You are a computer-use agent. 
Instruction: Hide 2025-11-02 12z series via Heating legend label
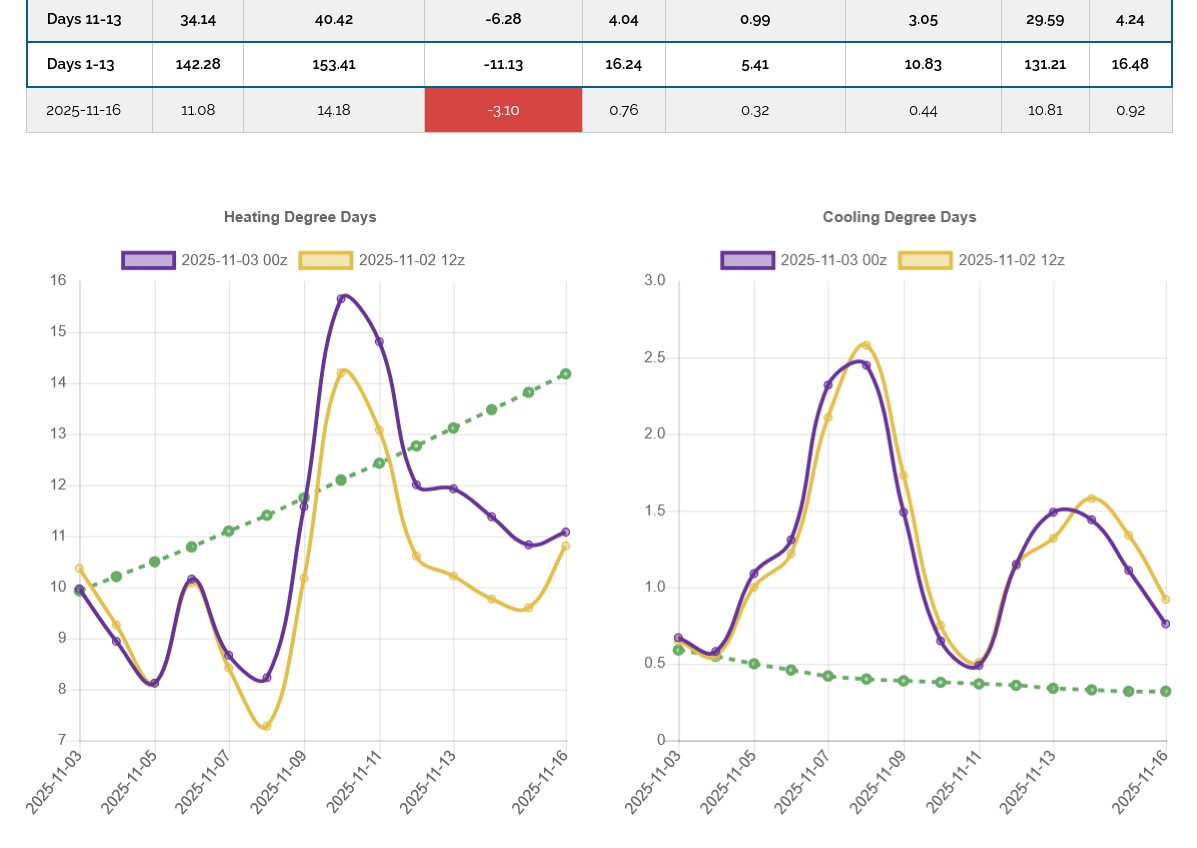pos(411,260)
